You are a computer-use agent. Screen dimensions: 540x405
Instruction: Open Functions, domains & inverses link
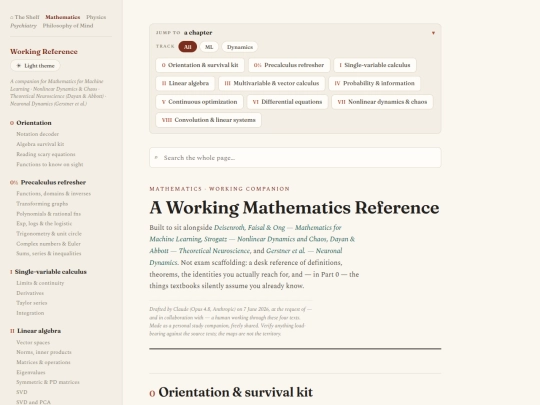click(54, 194)
